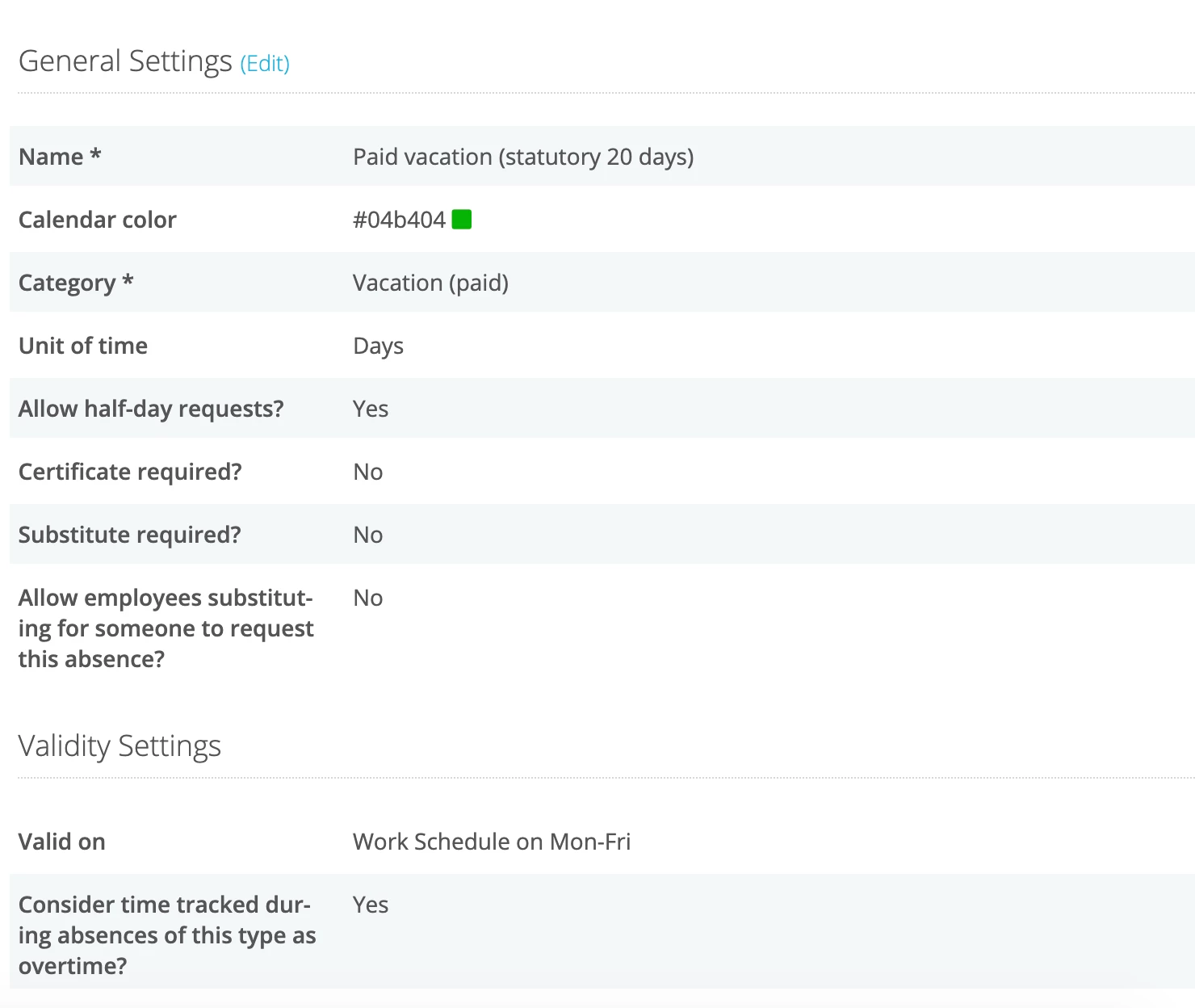Select the Name field label

(x=60, y=157)
